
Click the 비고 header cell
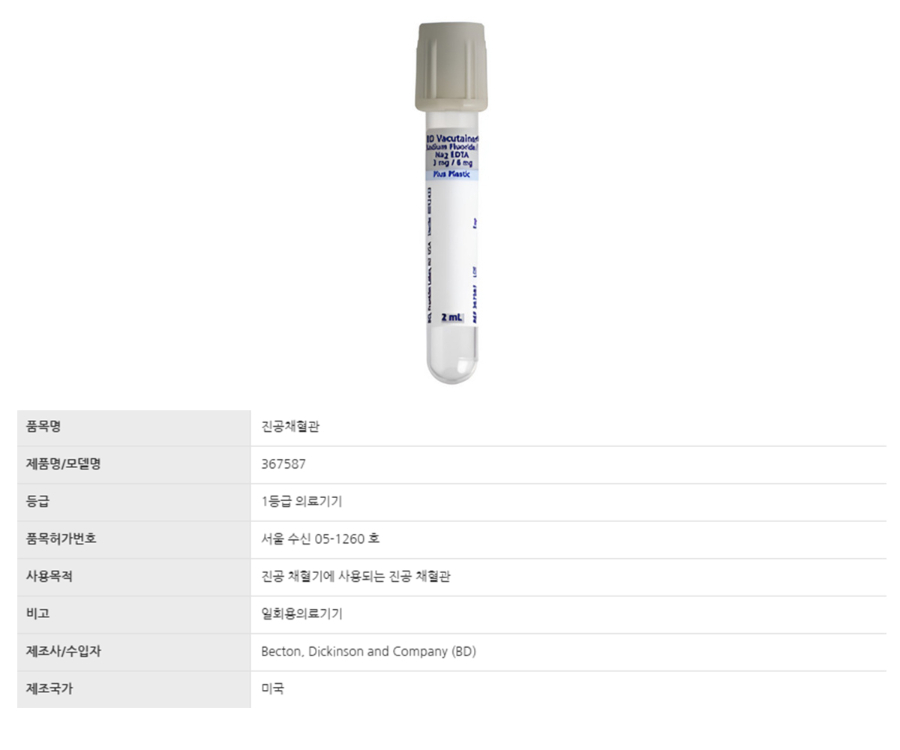(134, 614)
